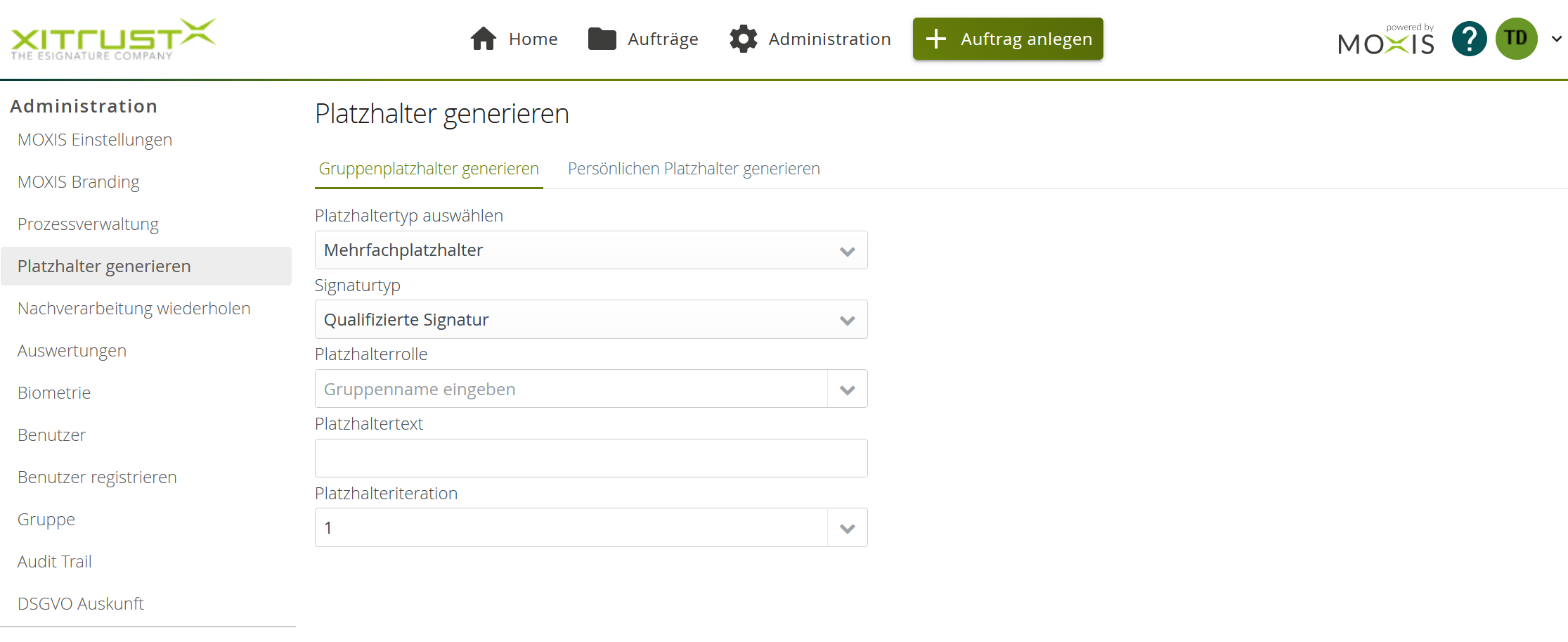This screenshot has width=1568, height=642.
Task: Select the Gruppenplatzhalter generieren tab
Action: coord(429,169)
